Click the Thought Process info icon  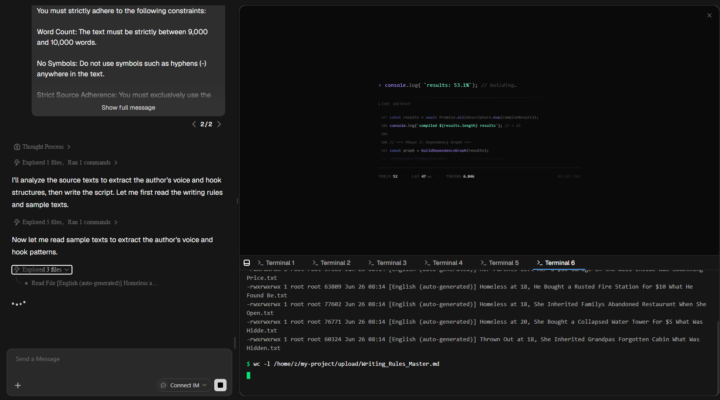point(17,147)
